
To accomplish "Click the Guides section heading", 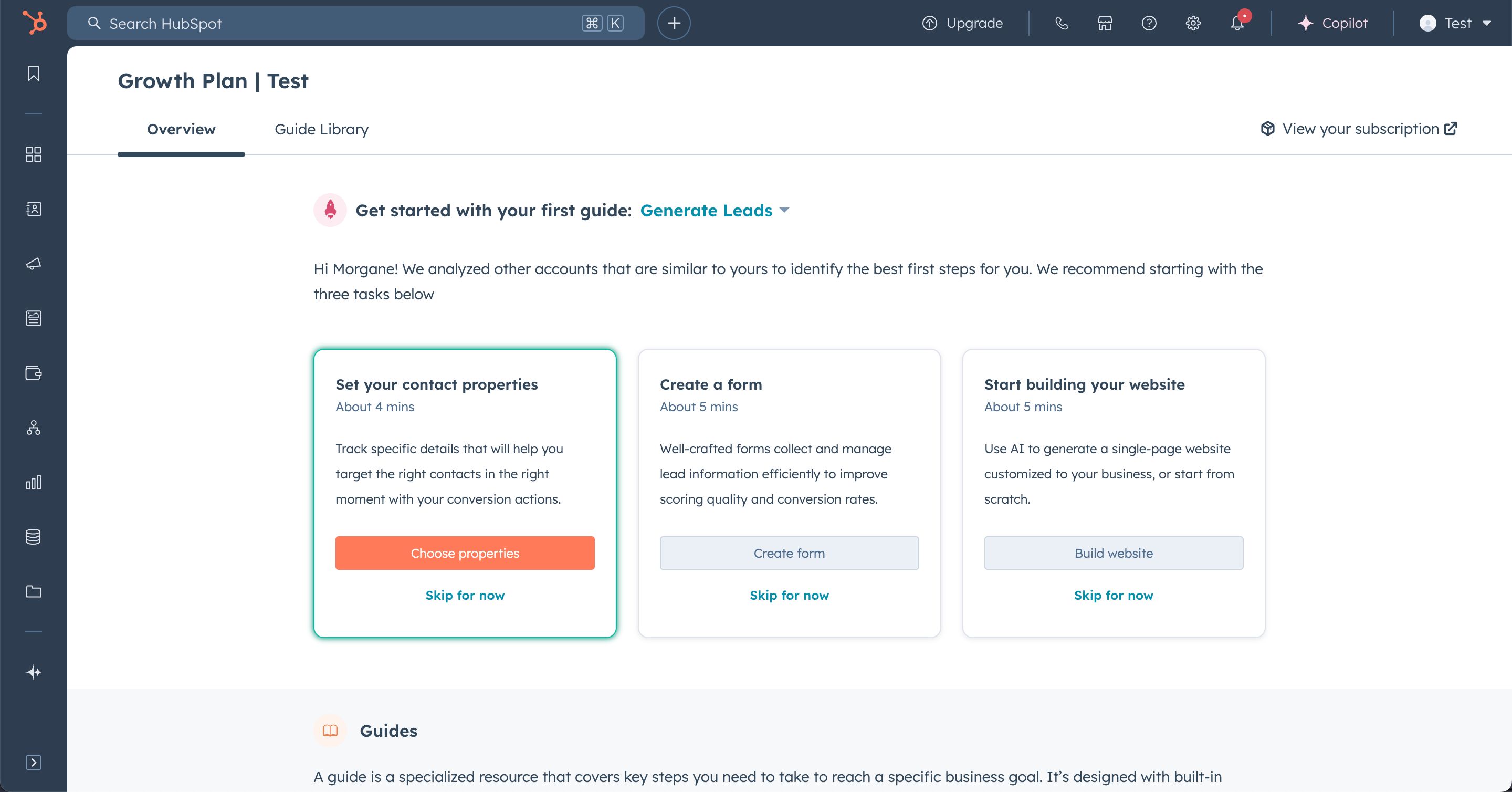I will pos(388,731).
